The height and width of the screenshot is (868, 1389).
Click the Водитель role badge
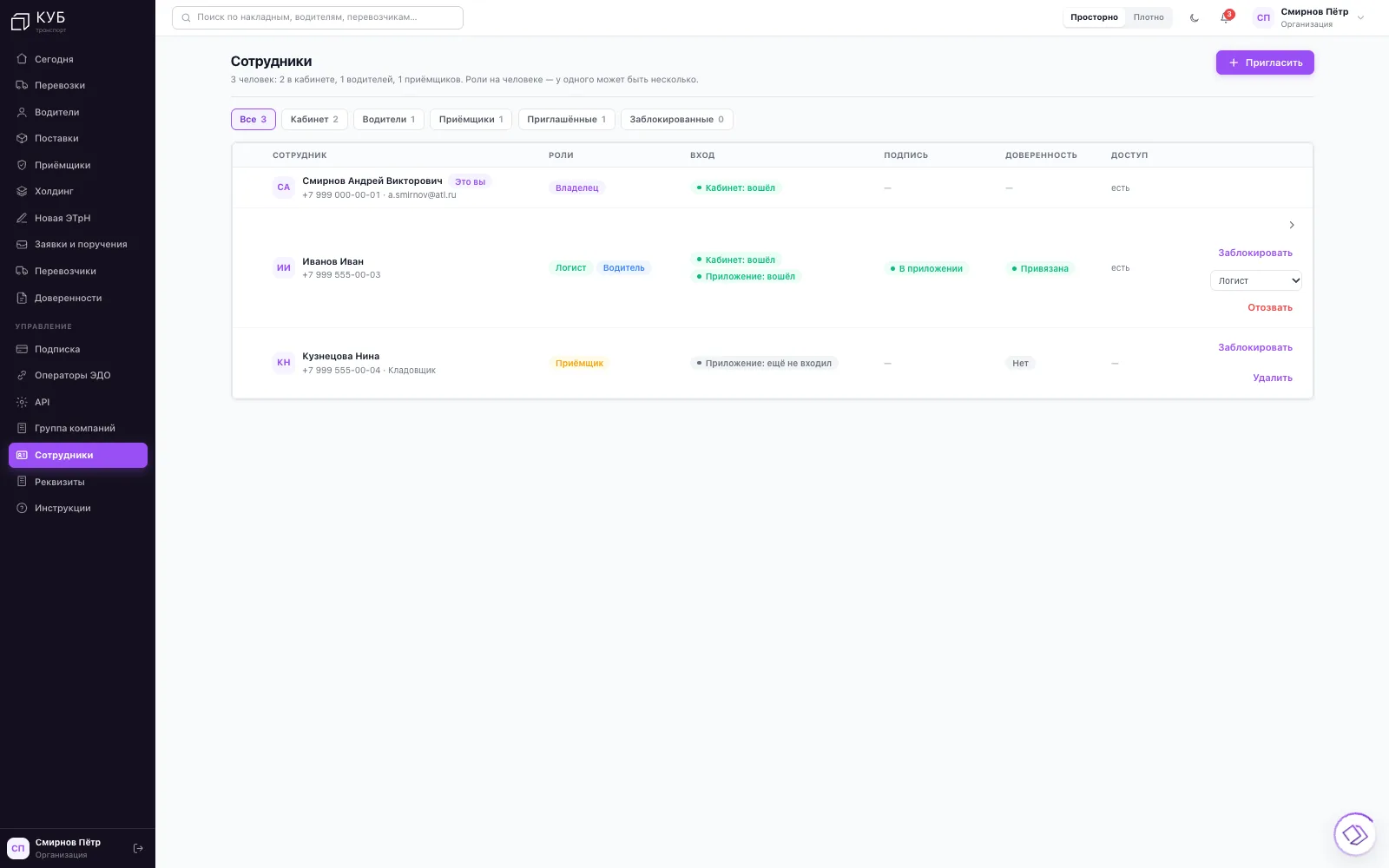(x=624, y=267)
